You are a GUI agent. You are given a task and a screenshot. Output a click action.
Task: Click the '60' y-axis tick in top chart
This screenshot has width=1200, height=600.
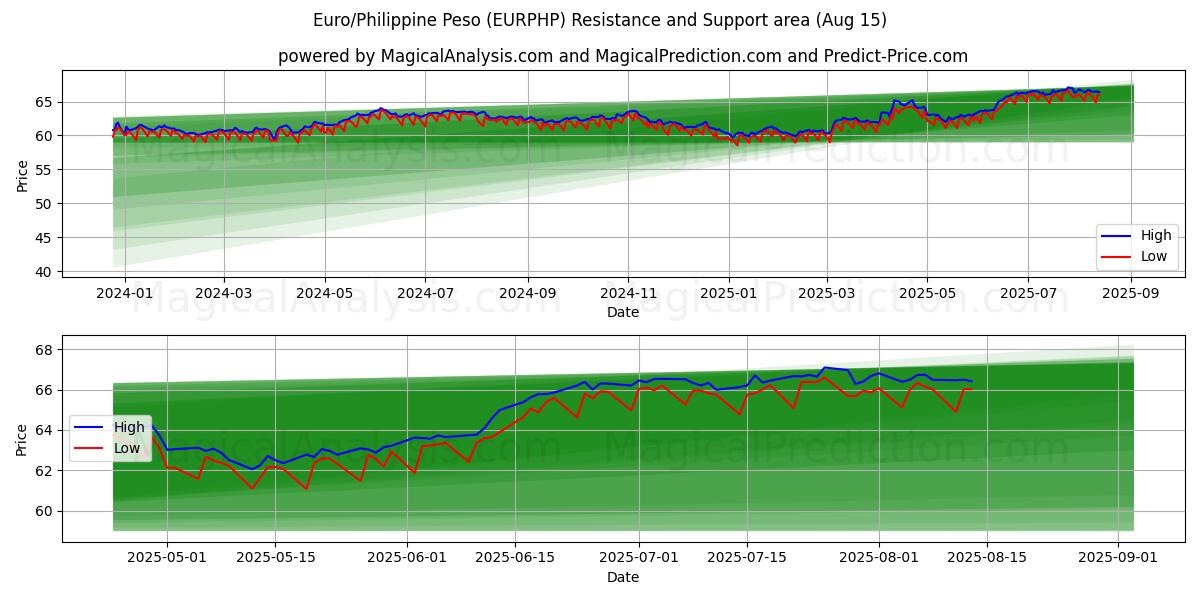46,136
